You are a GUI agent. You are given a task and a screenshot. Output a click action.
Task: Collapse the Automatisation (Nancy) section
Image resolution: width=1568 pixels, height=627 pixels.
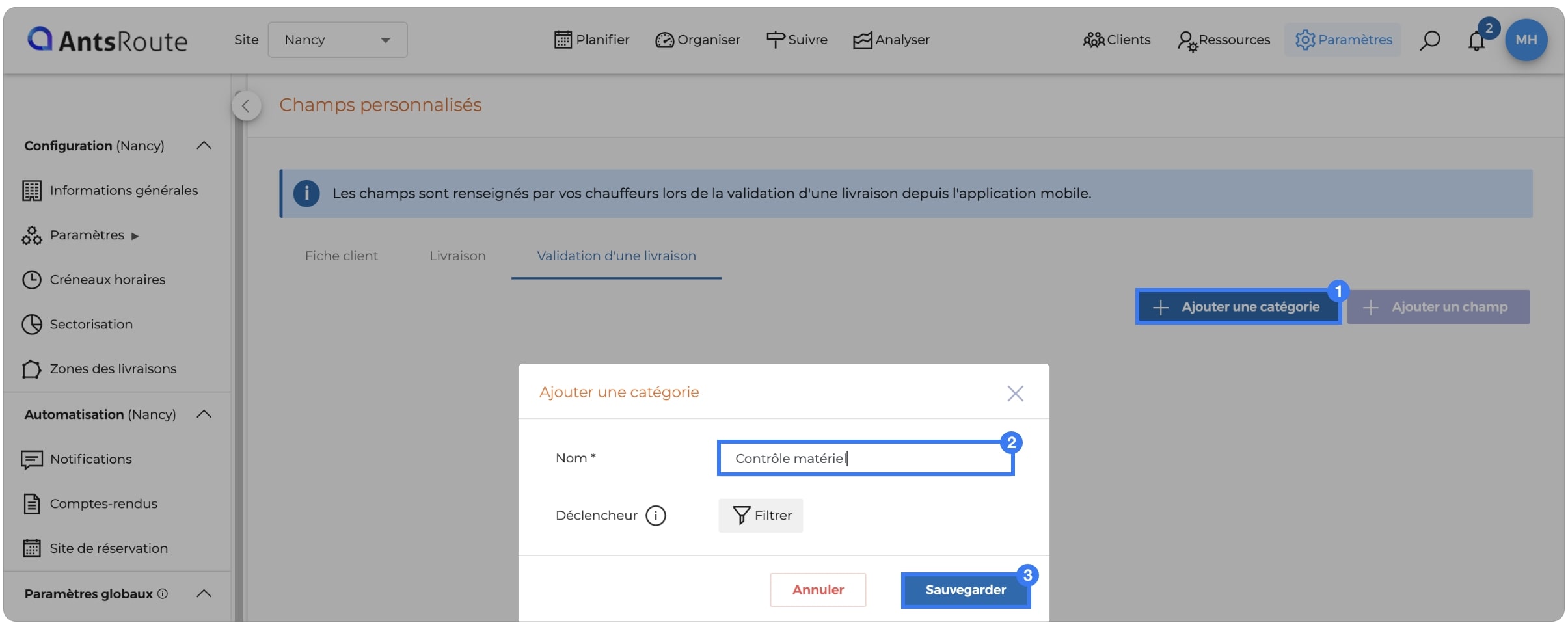(x=204, y=414)
